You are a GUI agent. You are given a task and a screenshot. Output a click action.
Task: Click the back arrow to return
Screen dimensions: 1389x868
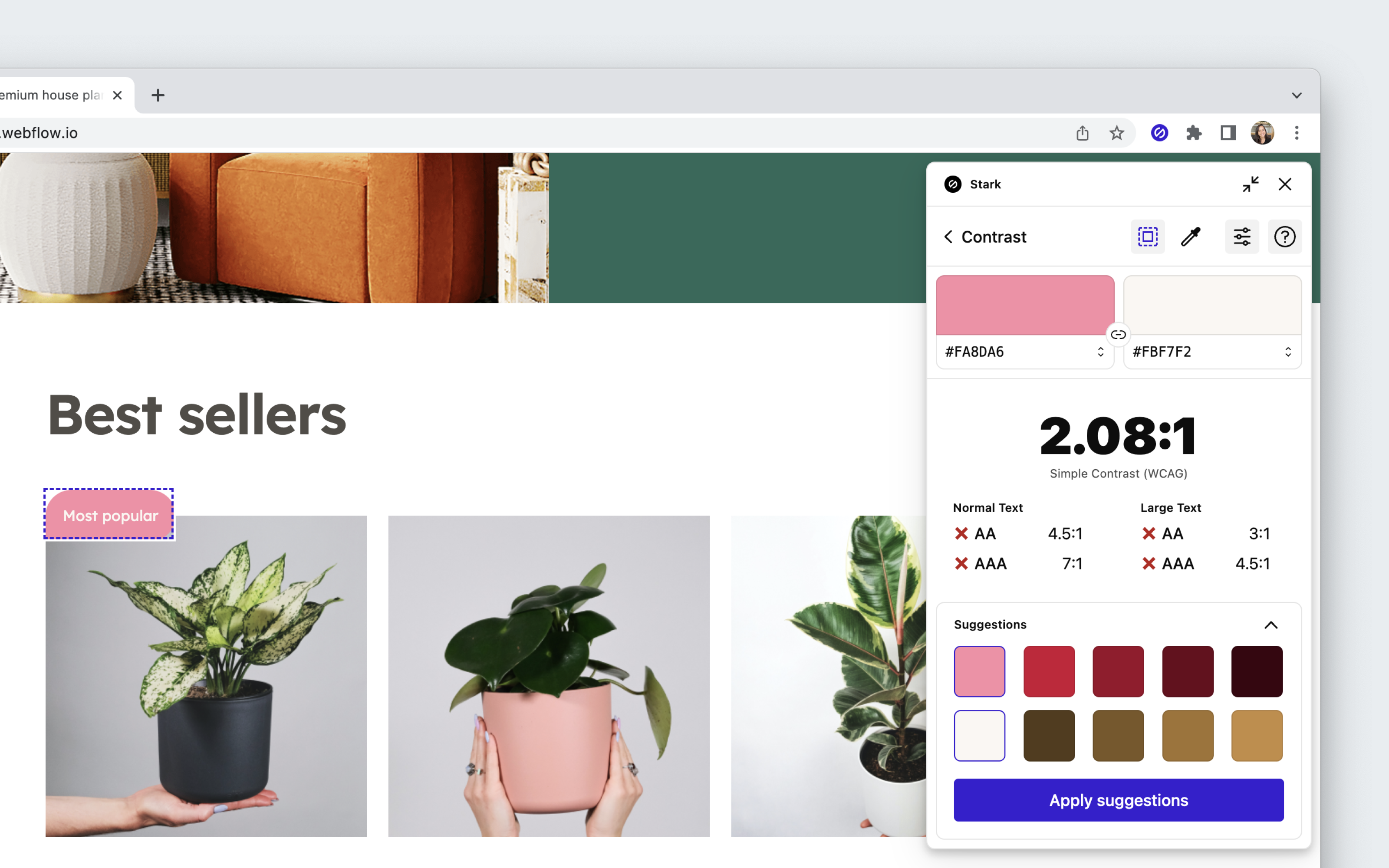click(x=948, y=236)
